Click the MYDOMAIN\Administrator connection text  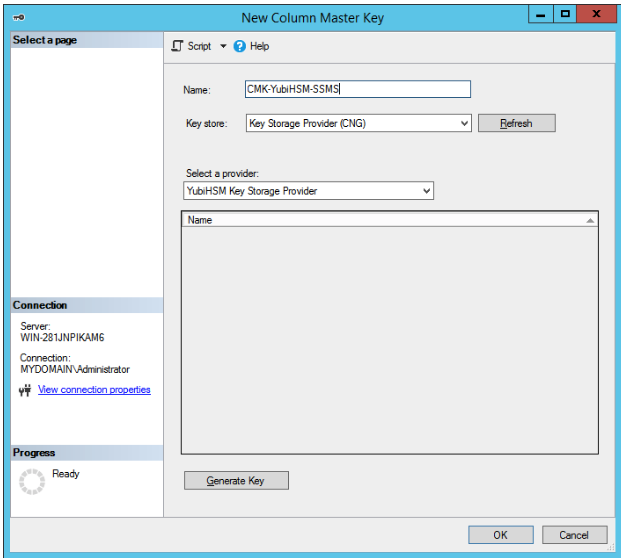[x=75, y=369]
